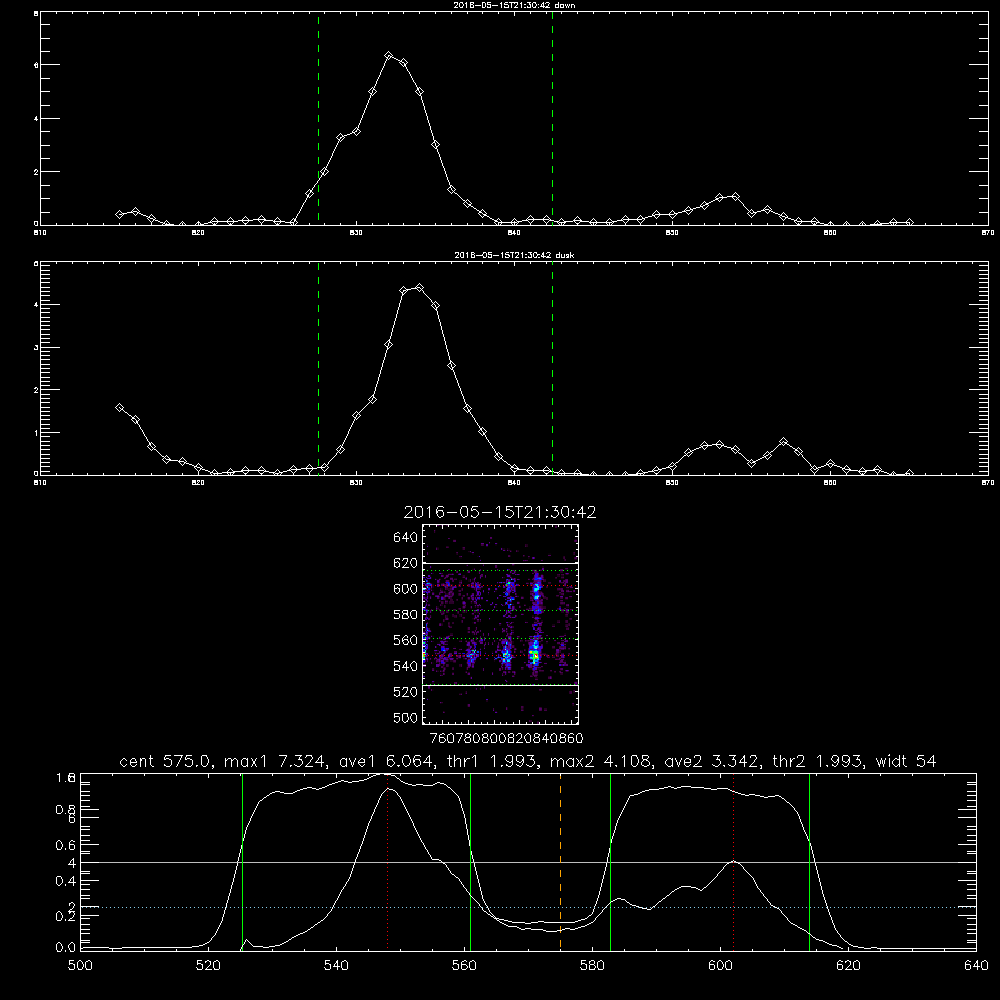Click heatmap y-axis label 520
The image size is (1000, 1000).
(x=406, y=692)
